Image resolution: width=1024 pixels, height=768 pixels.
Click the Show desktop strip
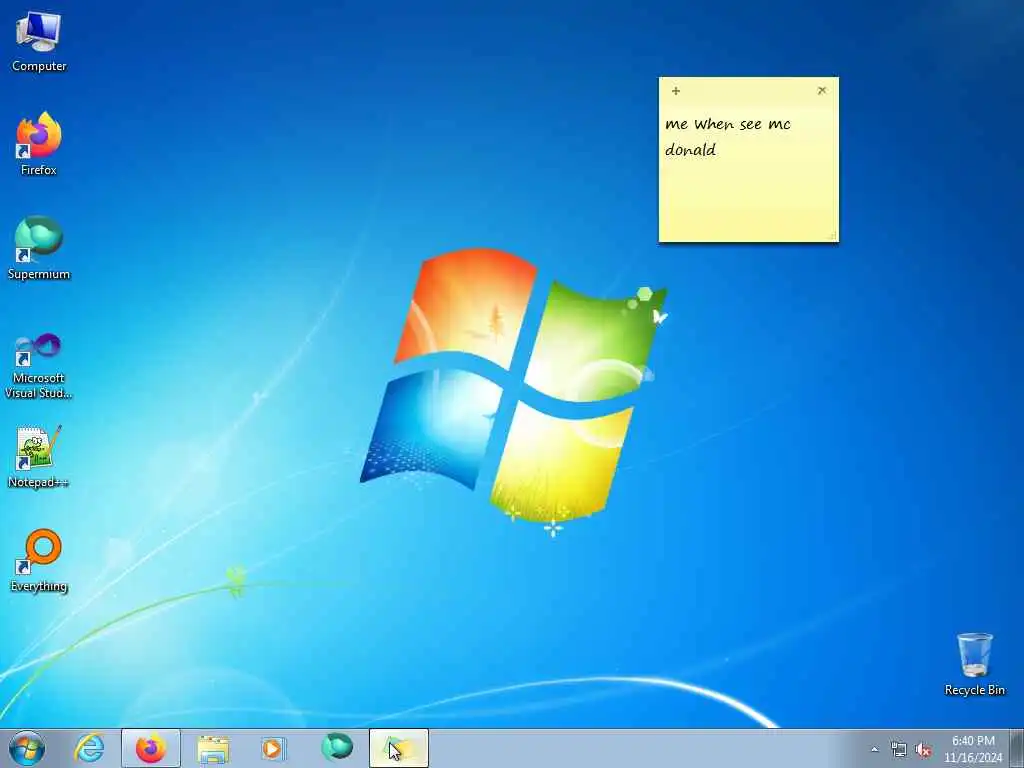(x=1017, y=748)
